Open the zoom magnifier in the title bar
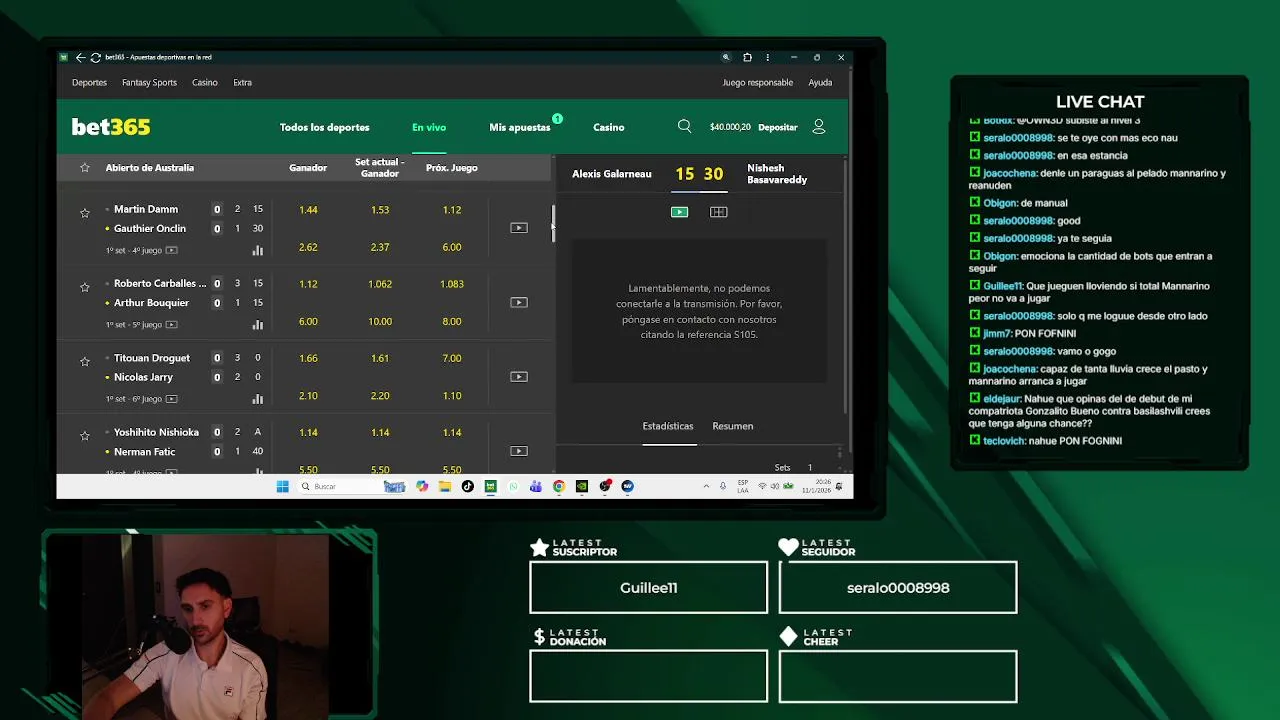 (x=726, y=57)
